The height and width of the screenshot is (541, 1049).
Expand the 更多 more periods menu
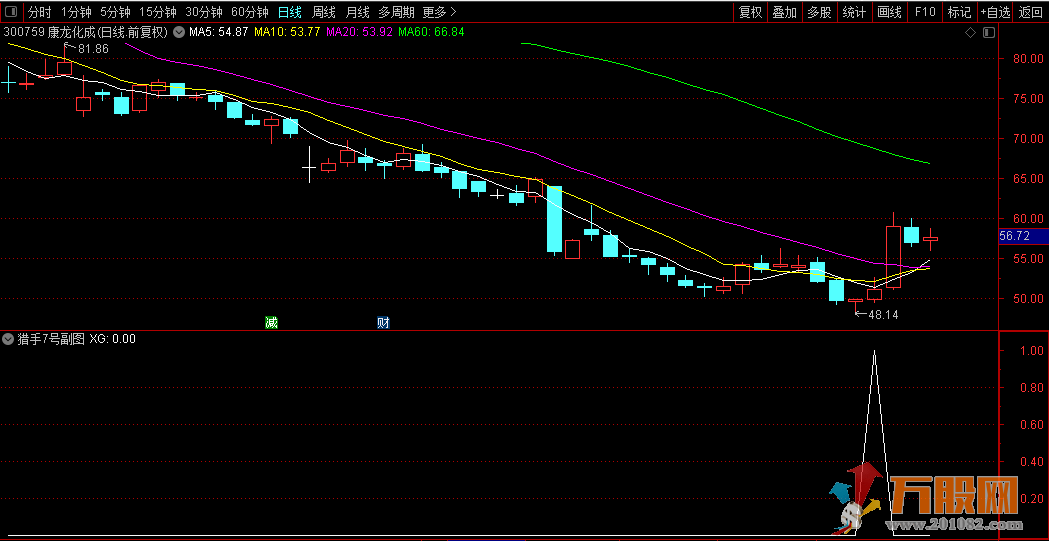(440, 11)
